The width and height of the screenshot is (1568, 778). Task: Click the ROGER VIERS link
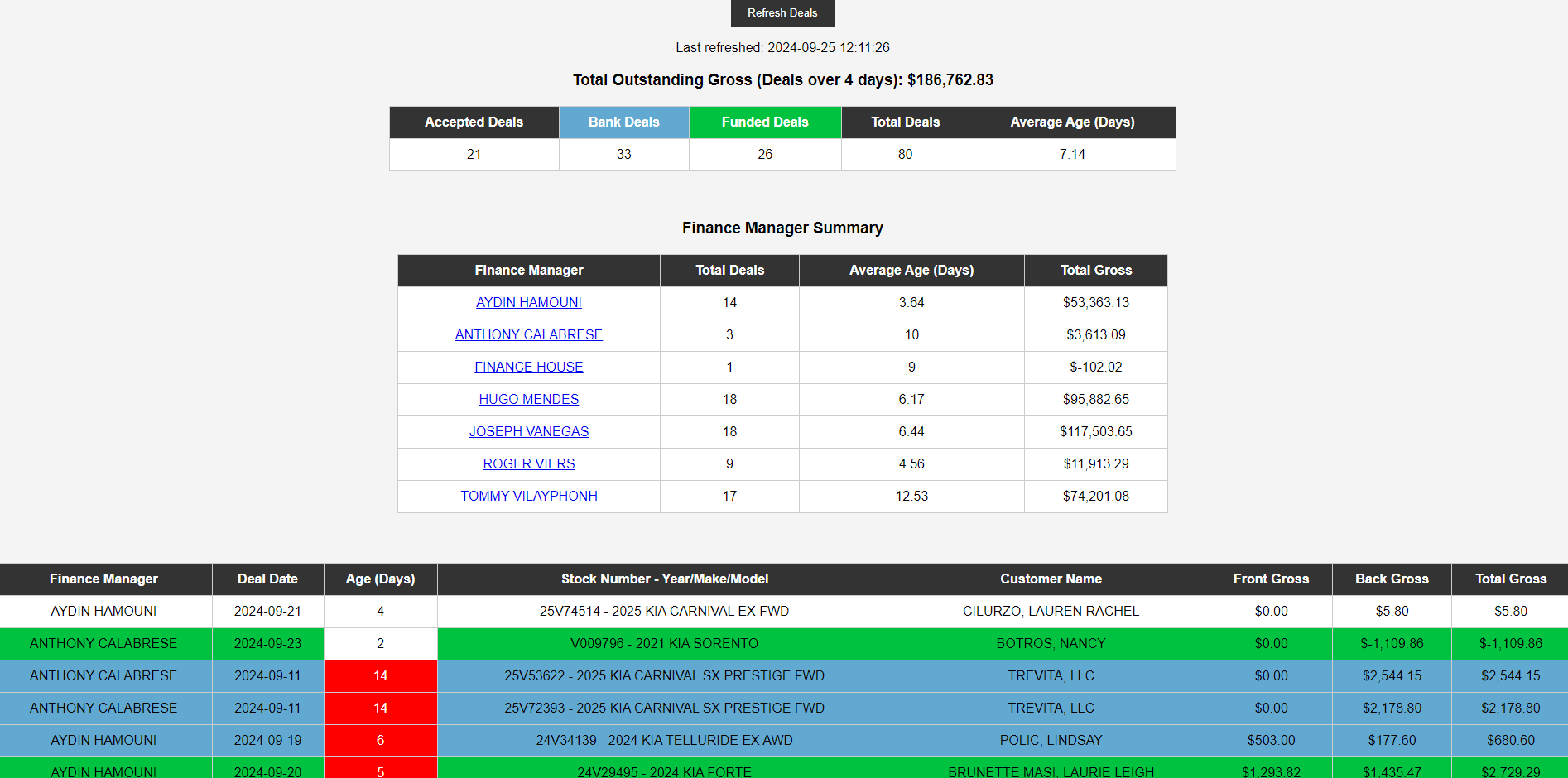pyautogui.click(x=528, y=464)
